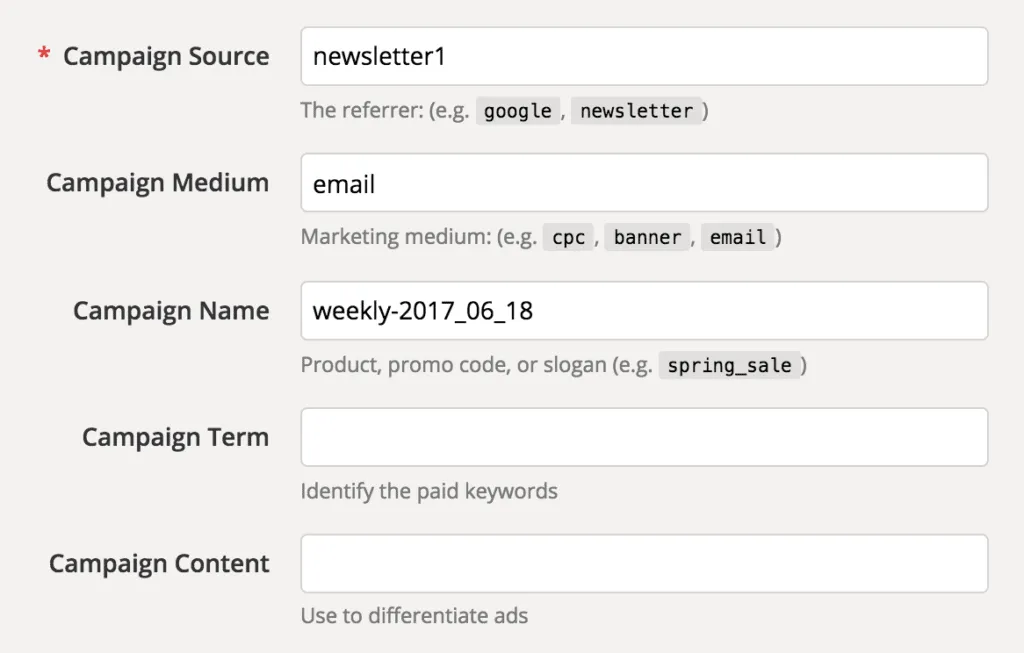Click the "weekly-2017_06_18" value text
1024x653 pixels.
click(424, 310)
